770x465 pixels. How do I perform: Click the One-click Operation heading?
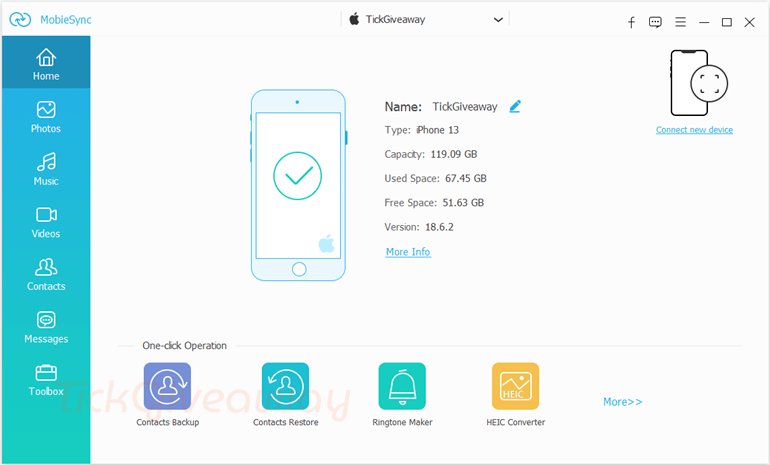185,346
